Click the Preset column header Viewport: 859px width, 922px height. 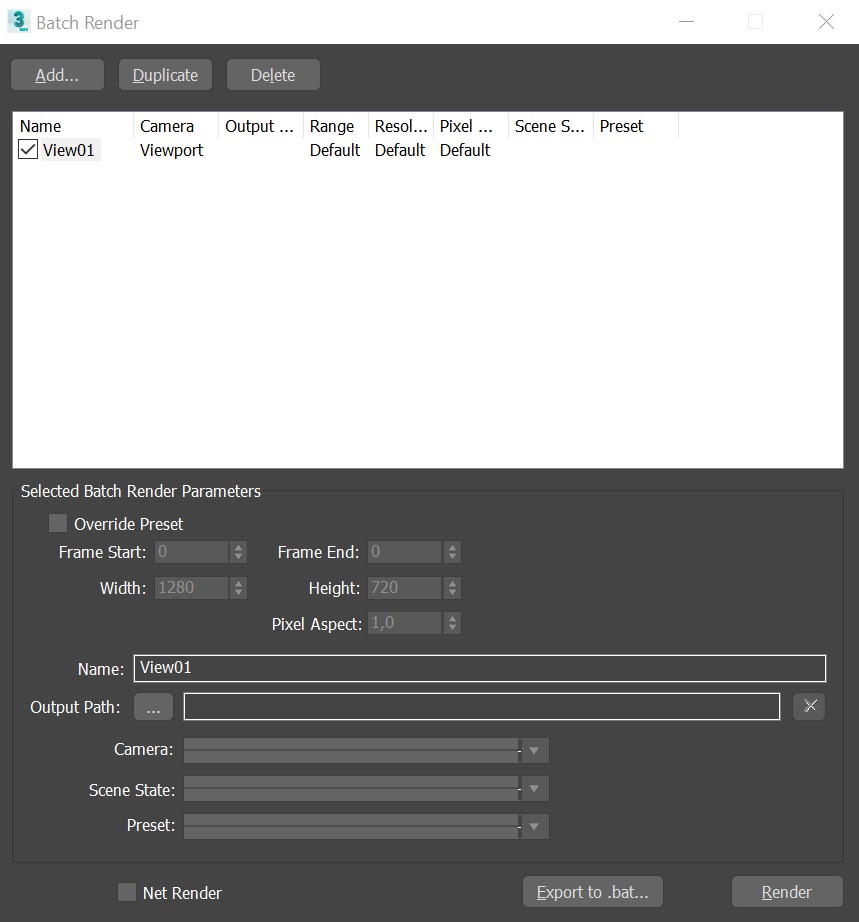click(x=636, y=126)
